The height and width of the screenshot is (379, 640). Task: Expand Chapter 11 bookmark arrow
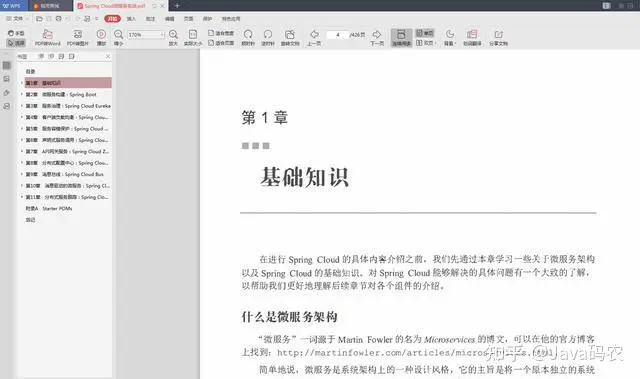22,197
